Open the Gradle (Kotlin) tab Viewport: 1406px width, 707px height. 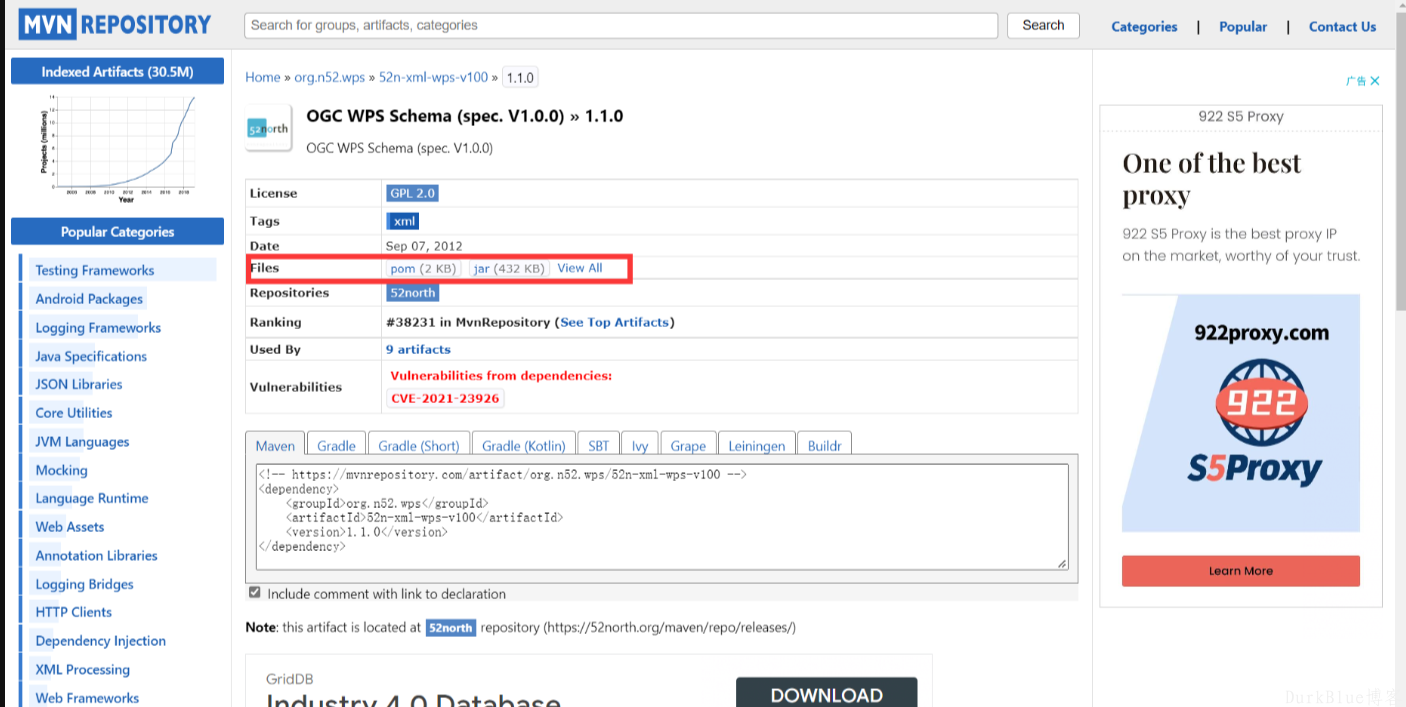pyautogui.click(x=524, y=446)
